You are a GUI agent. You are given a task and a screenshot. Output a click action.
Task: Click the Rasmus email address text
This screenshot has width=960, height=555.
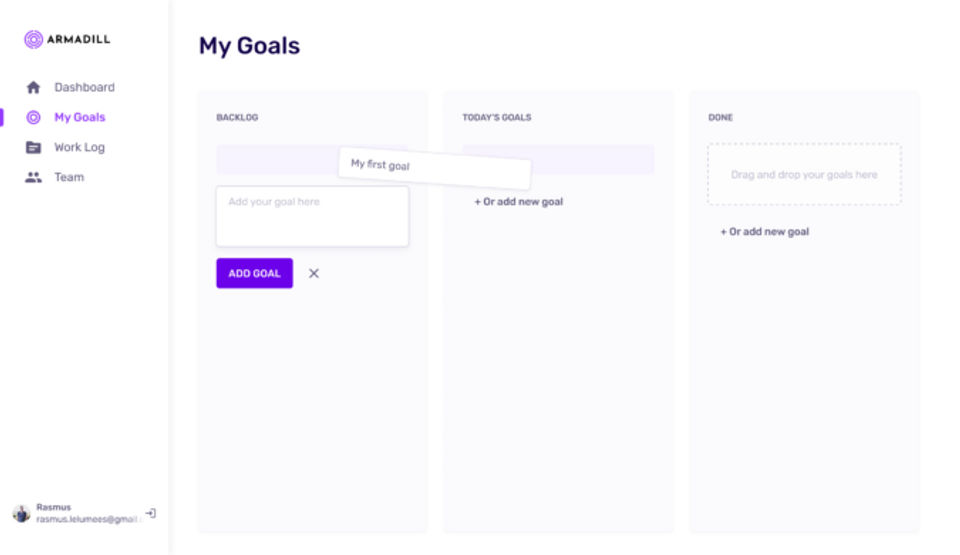click(x=86, y=519)
